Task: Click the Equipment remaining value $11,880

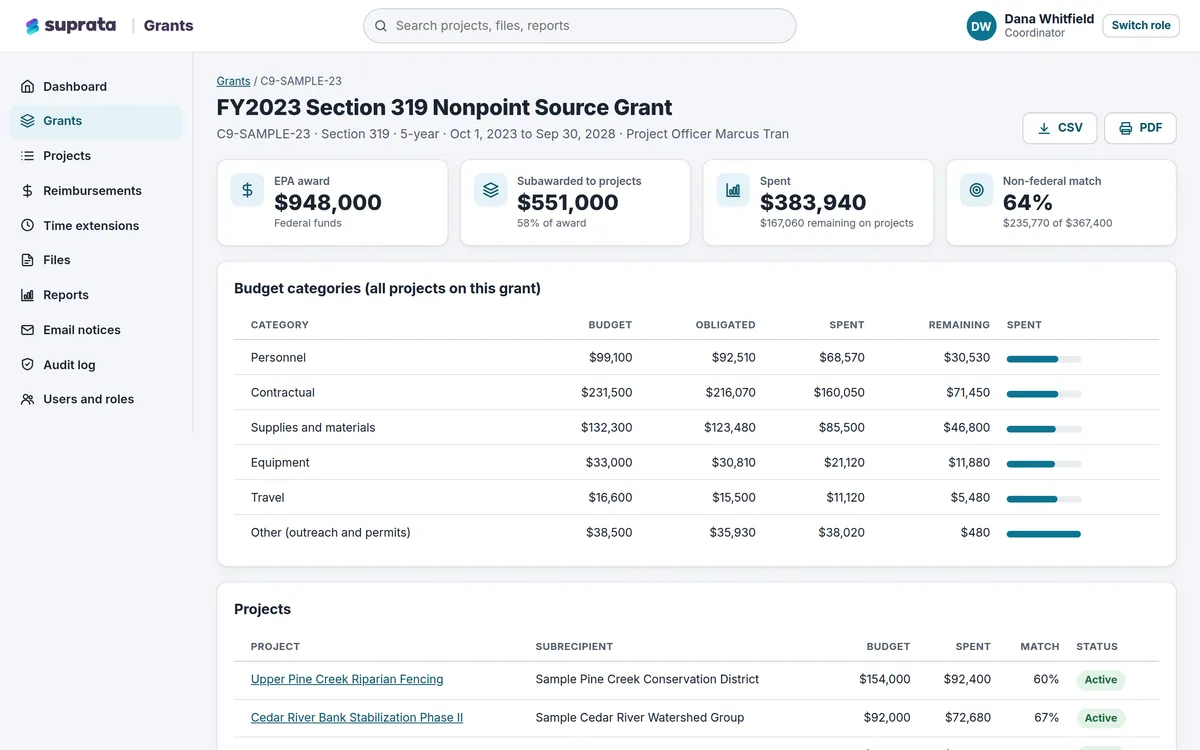Action: click(x=969, y=463)
